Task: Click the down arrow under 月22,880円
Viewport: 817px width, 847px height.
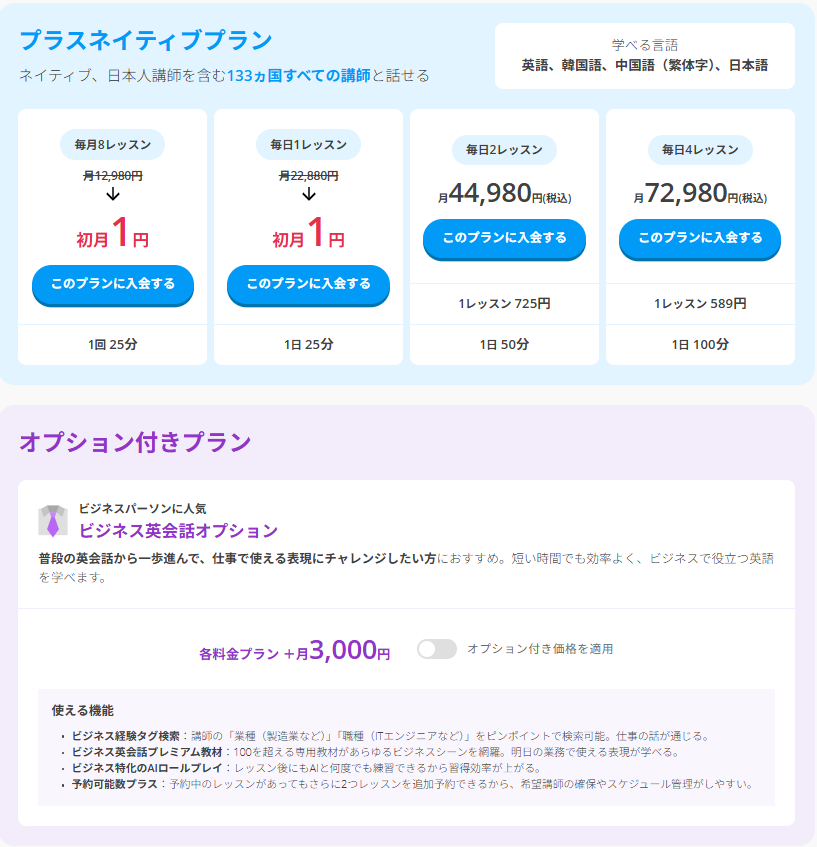Action: (x=309, y=195)
